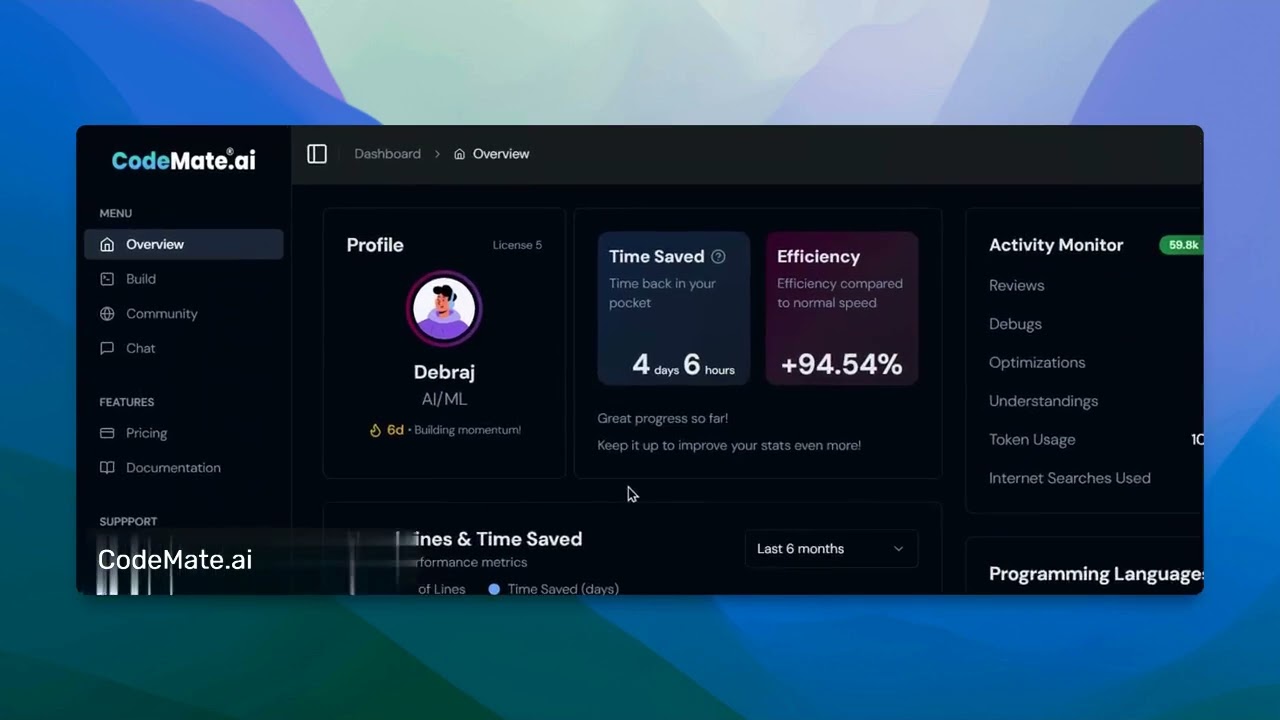Open the Build menu item

[184, 279]
